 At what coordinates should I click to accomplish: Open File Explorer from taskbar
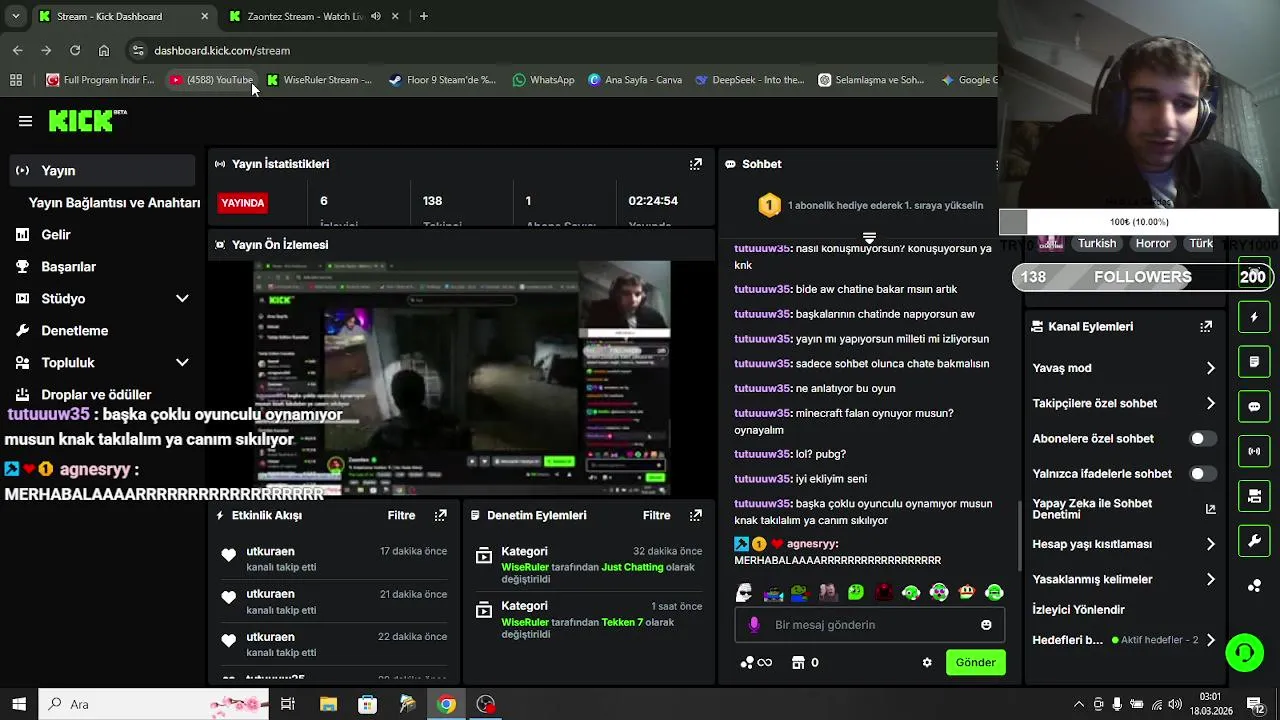point(328,704)
